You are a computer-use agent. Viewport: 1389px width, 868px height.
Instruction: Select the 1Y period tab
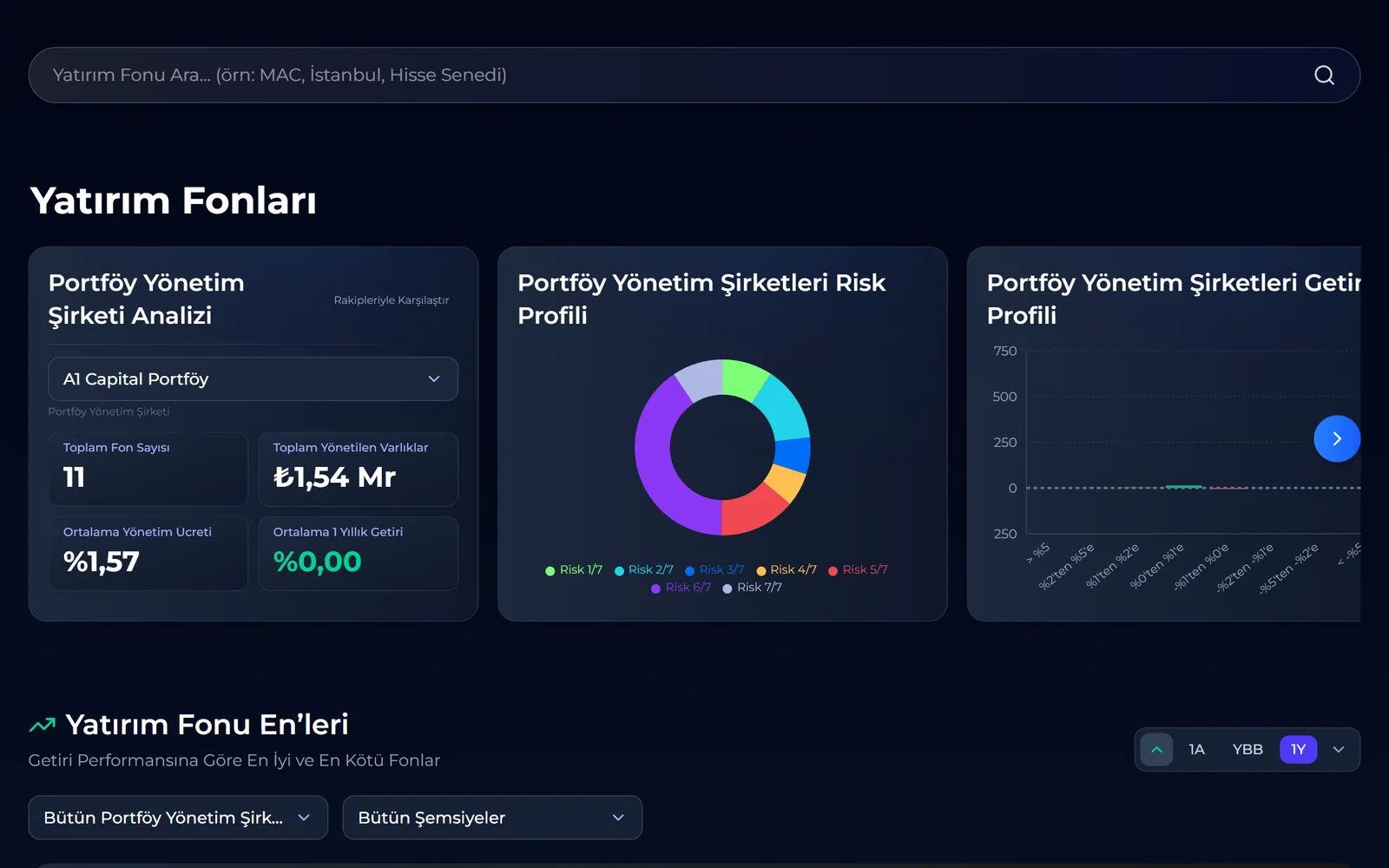coord(1298,750)
